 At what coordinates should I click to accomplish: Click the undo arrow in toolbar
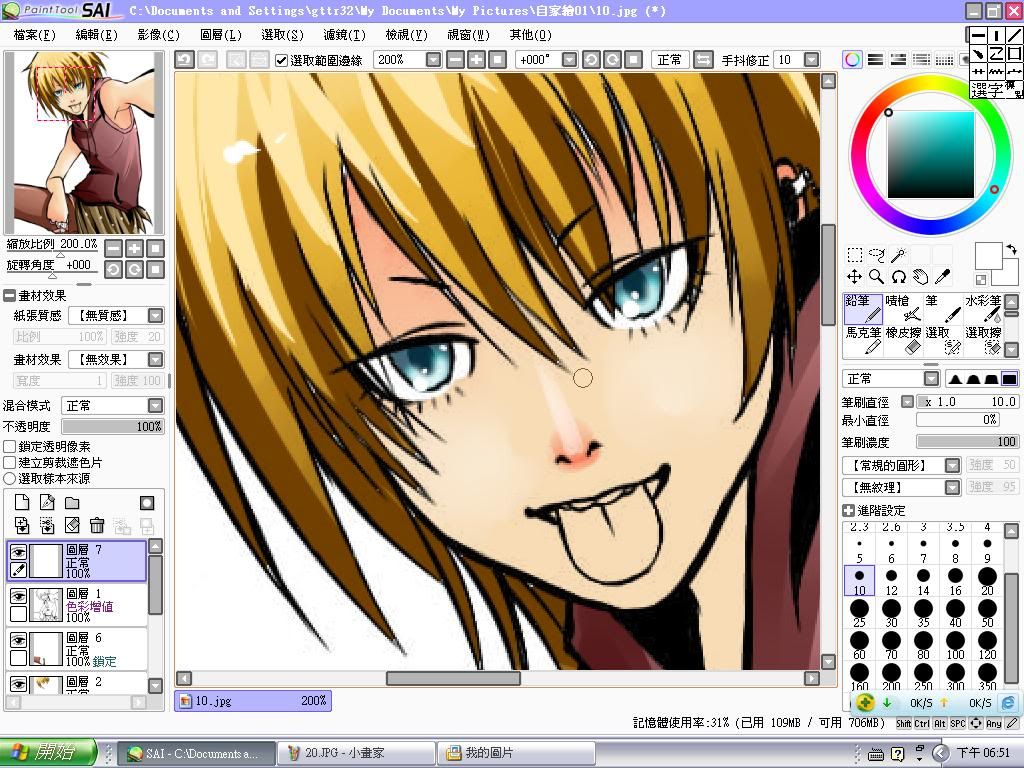click(x=184, y=60)
